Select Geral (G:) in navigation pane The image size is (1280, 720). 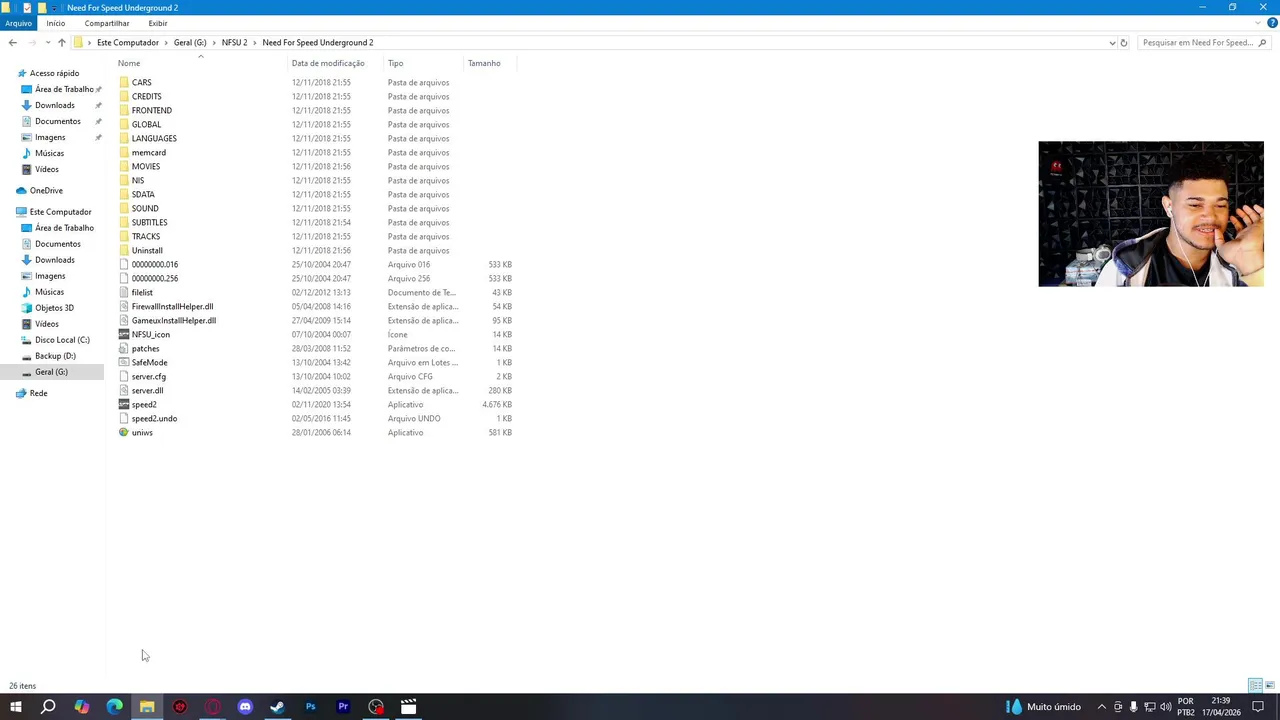(x=51, y=372)
